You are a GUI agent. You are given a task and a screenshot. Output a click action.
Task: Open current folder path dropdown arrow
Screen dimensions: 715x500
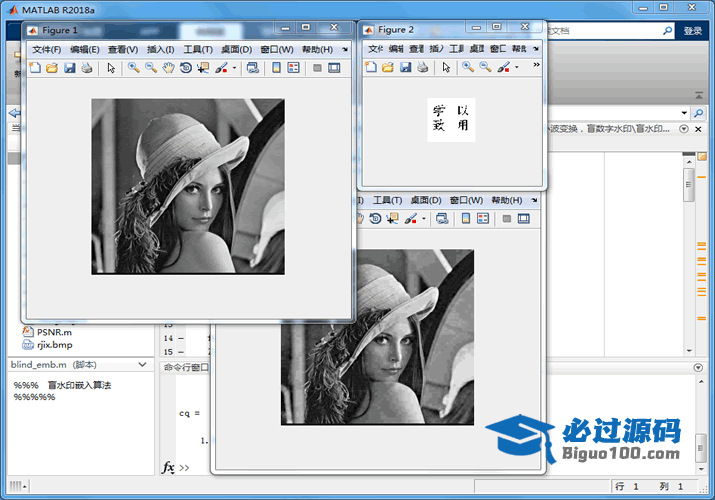[684, 113]
